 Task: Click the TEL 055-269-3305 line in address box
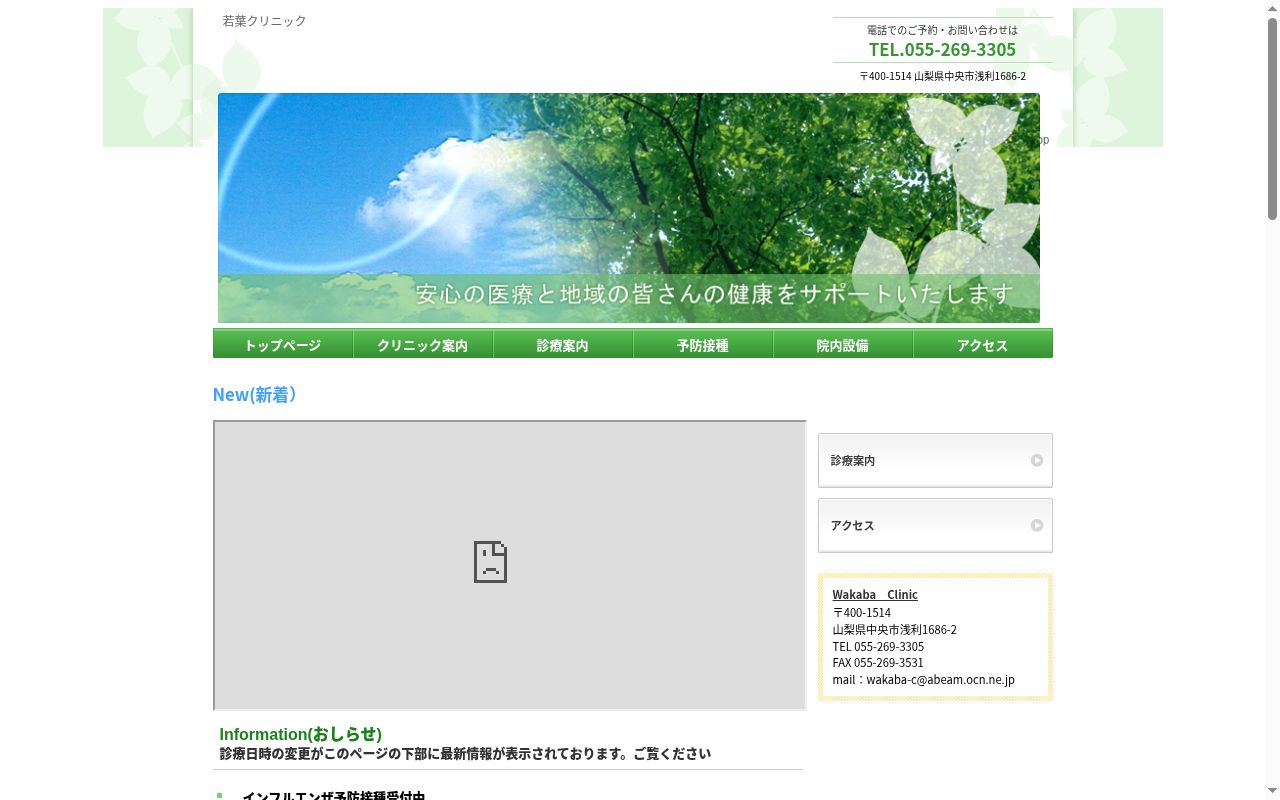tap(878, 646)
